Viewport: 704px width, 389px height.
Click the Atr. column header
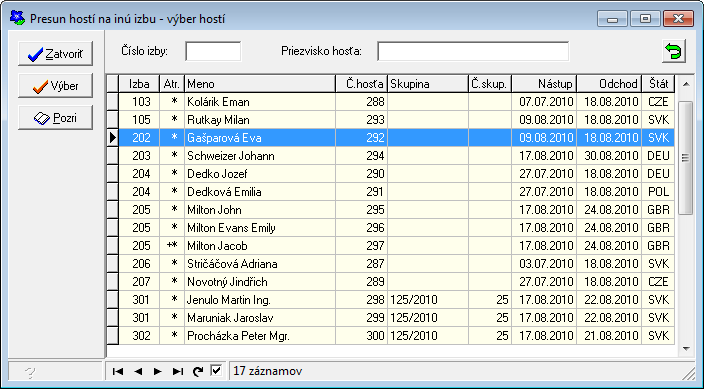click(172, 84)
